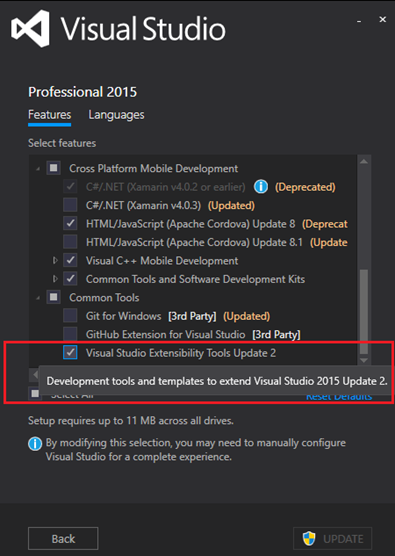
Task: Expand the Visual C++ Mobile Development node
Action: coord(55,261)
